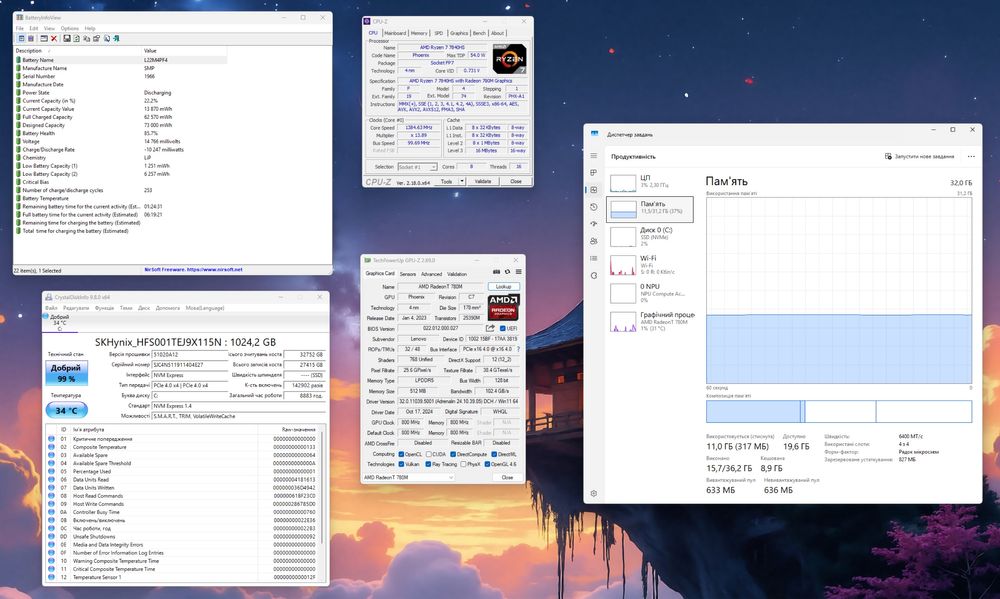1000x599 pixels.
Task: Toggle the UEFI checkbox in GPU-Z
Action: pos(502,328)
